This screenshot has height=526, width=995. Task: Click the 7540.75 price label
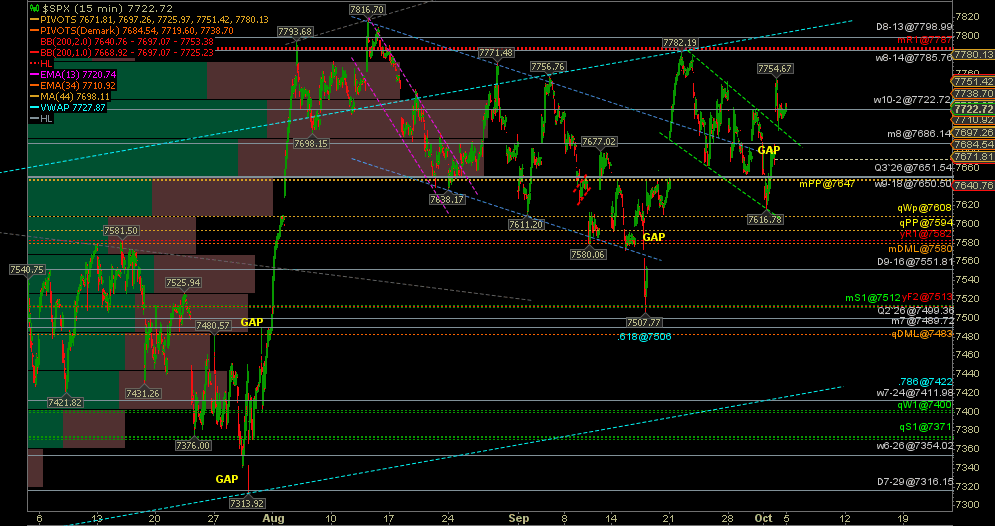tap(28, 270)
